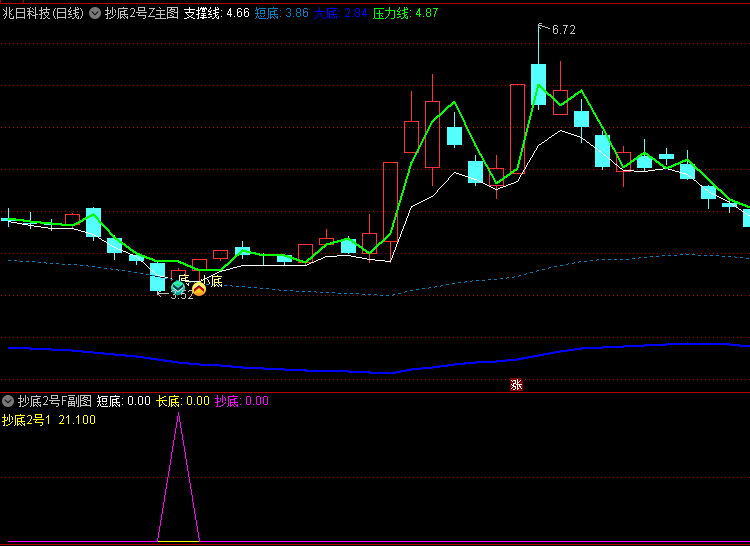This screenshot has width=750, height=546.
Task: Click the 支撑线: 4.66 readout
Action: pyautogui.click(x=217, y=13)
